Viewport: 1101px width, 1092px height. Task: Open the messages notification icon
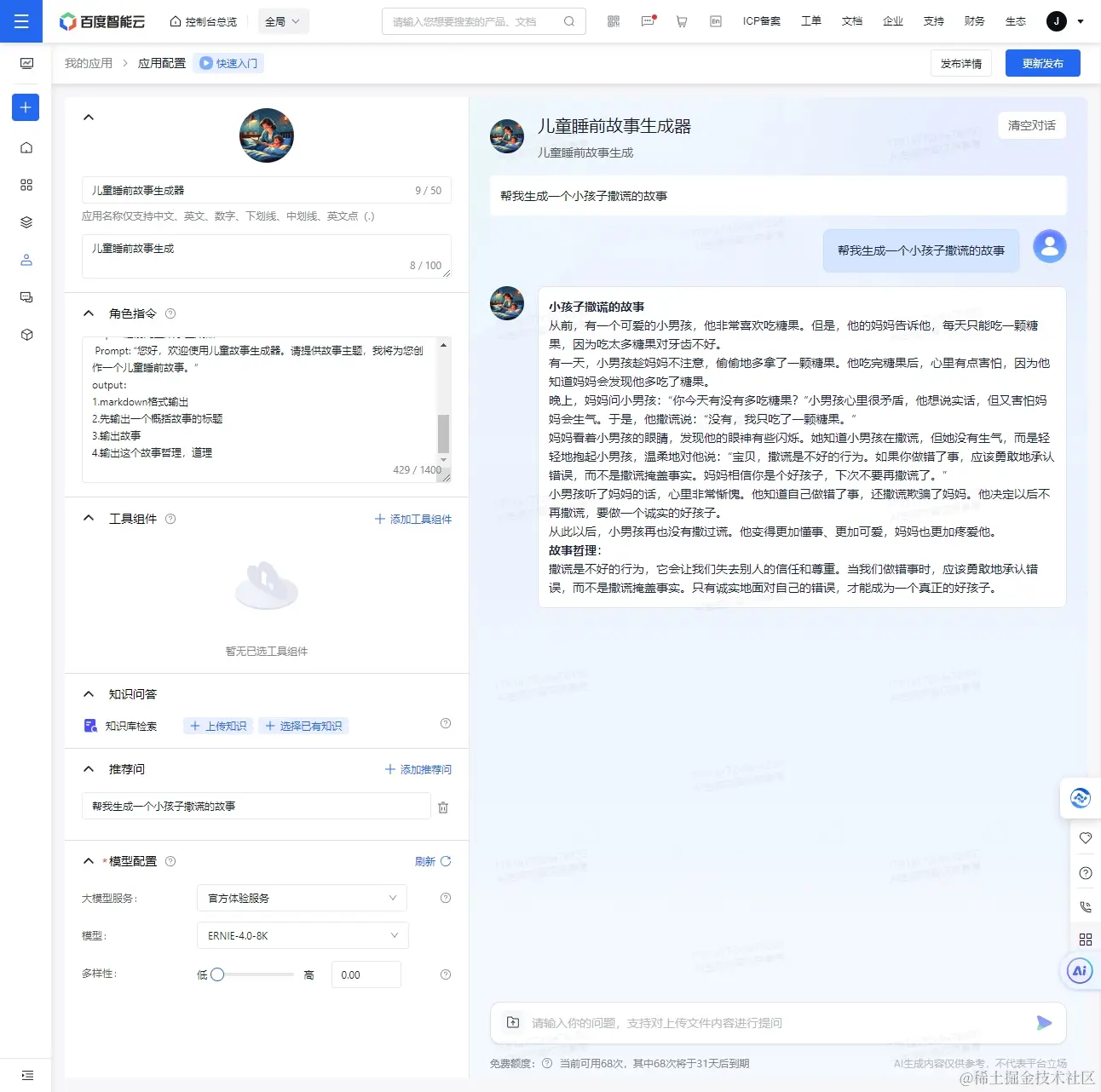point(648,21)
